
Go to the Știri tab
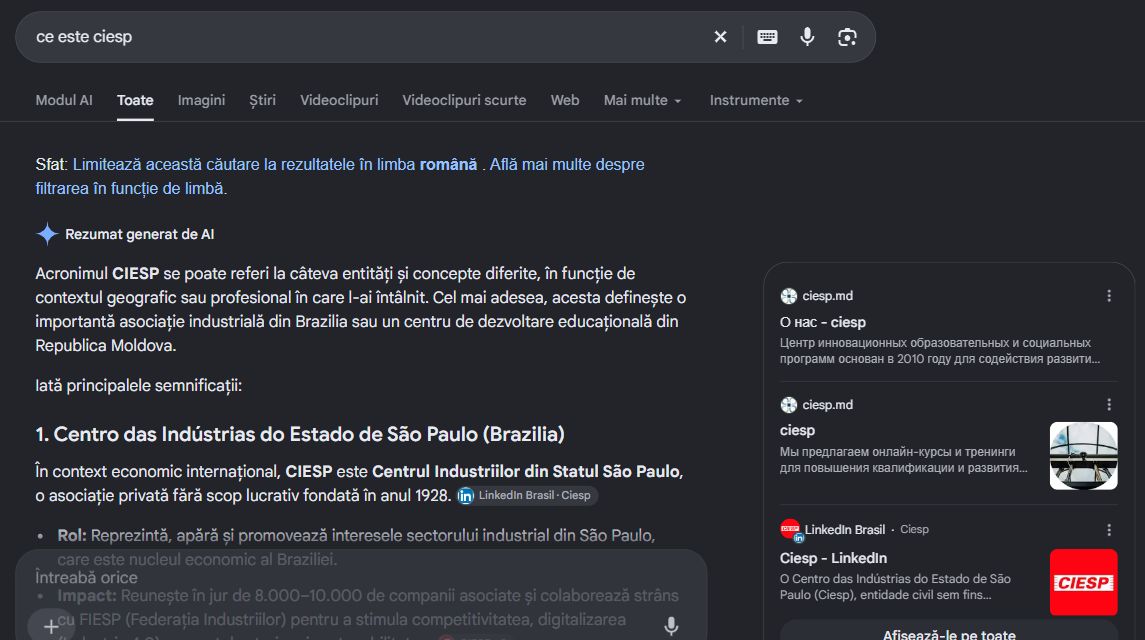[x=262, y=100]
